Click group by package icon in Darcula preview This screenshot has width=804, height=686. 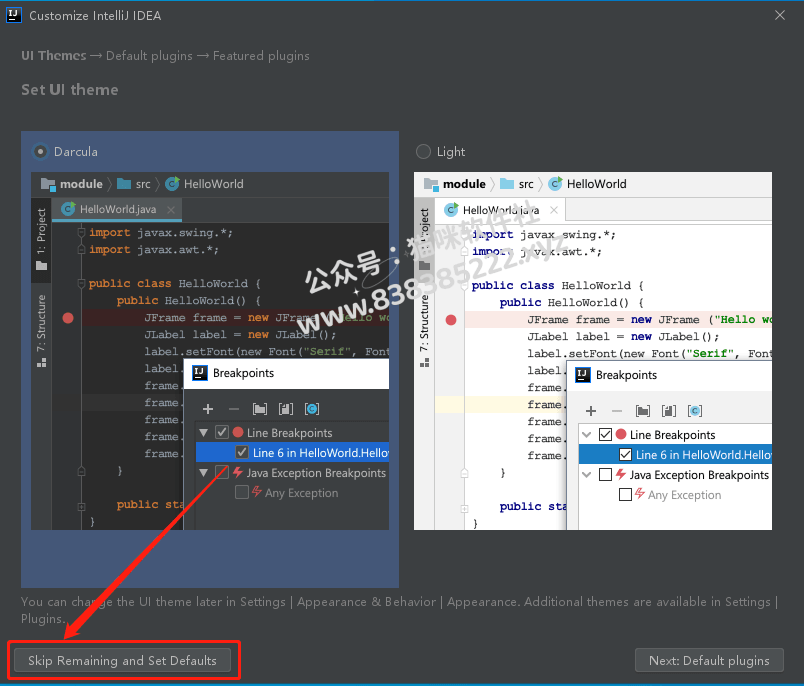[x=260, y=409]
